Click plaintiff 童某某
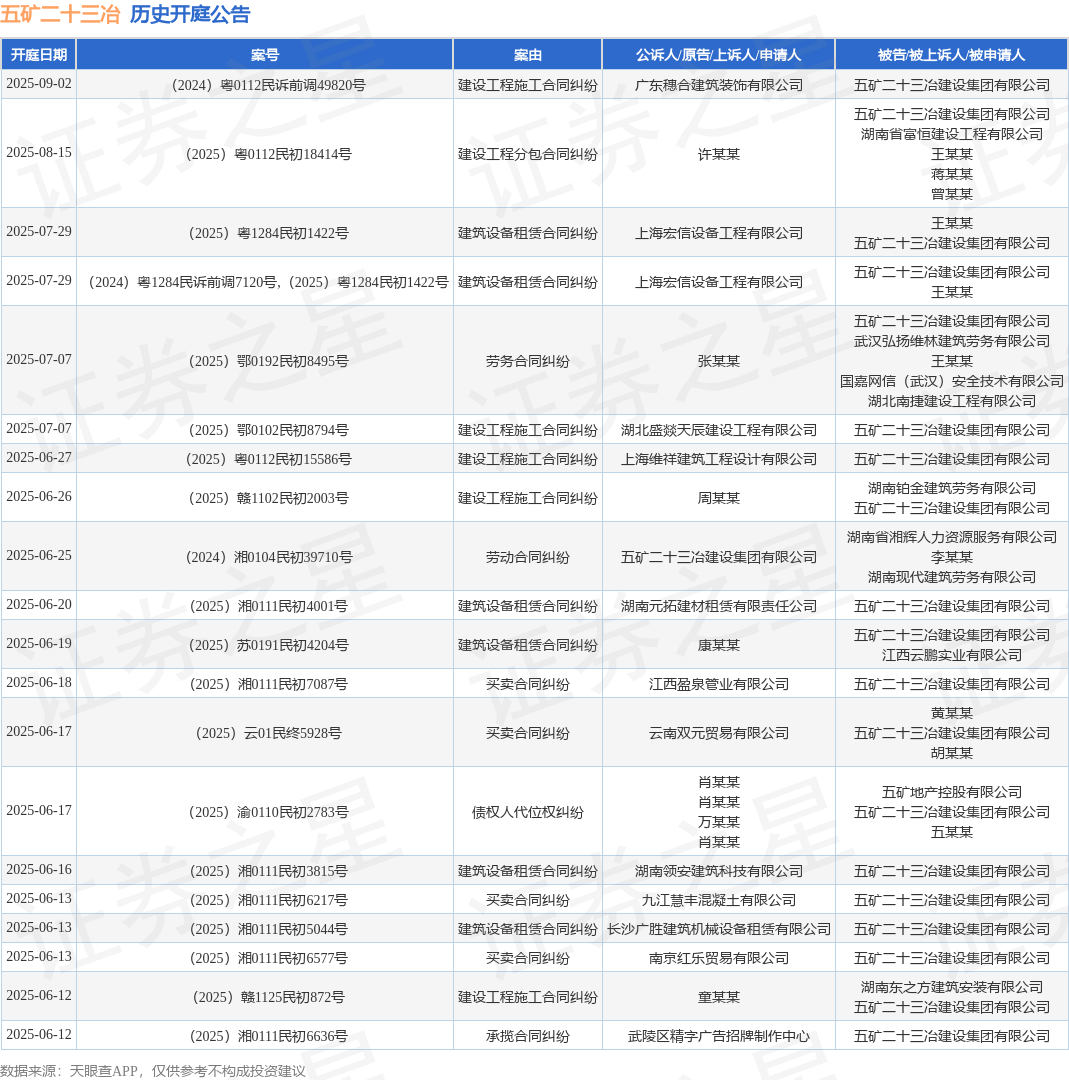Image resolution: width=1069 pixels, height=1080 pixels. 718,997
